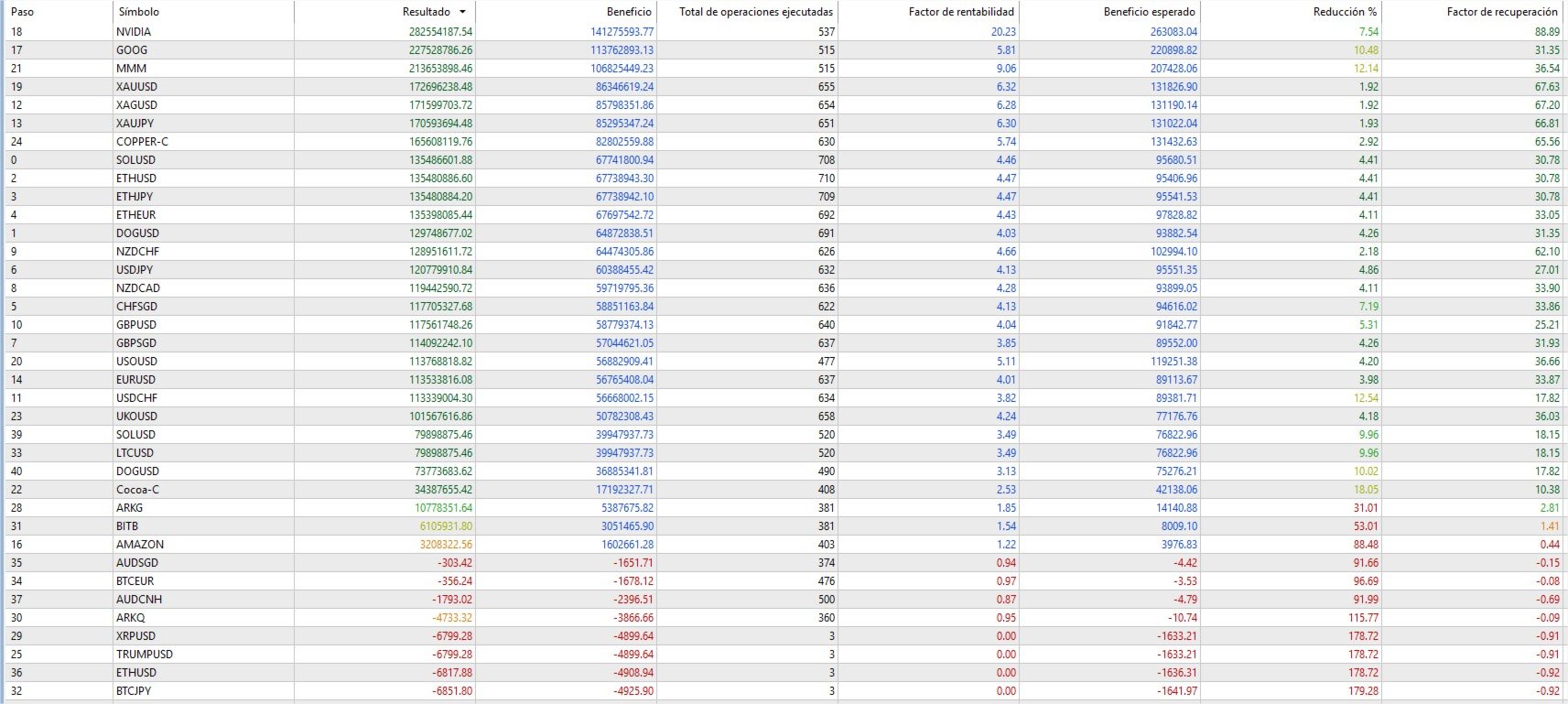
Task: Select the EURUSD symbol row
Action: (784, 379)
